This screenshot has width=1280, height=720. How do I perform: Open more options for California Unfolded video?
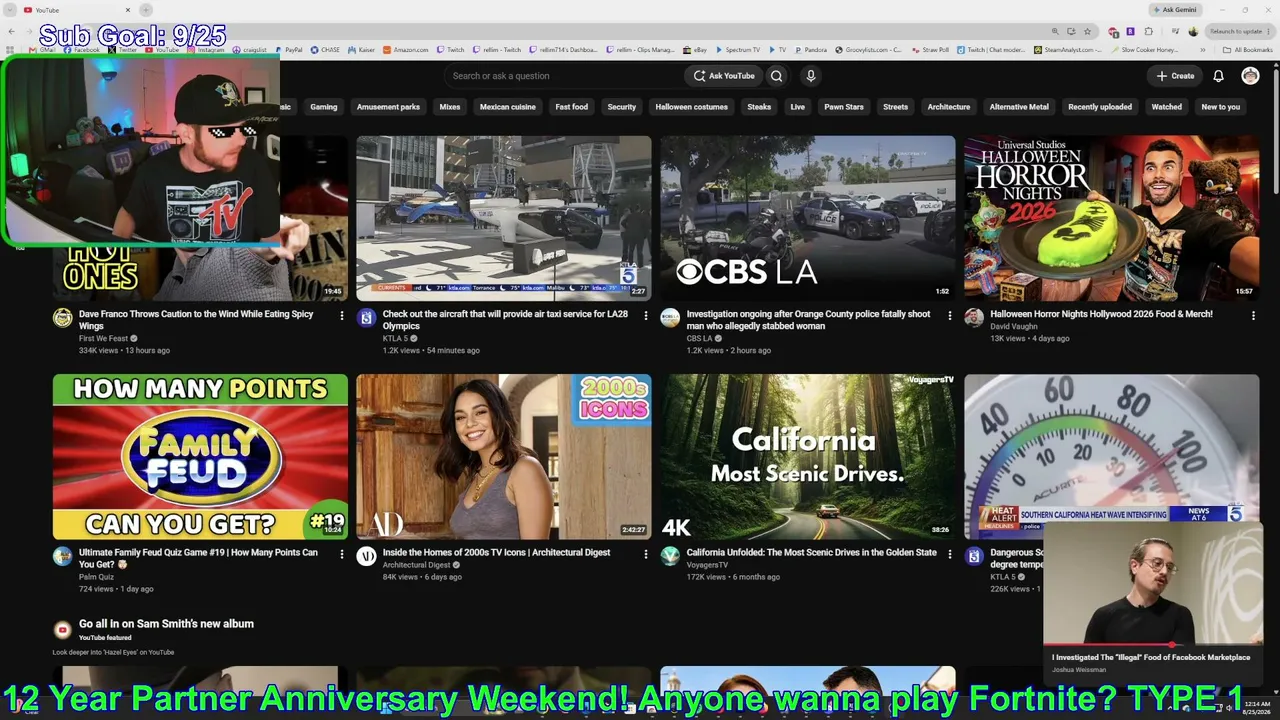[949, 554]
